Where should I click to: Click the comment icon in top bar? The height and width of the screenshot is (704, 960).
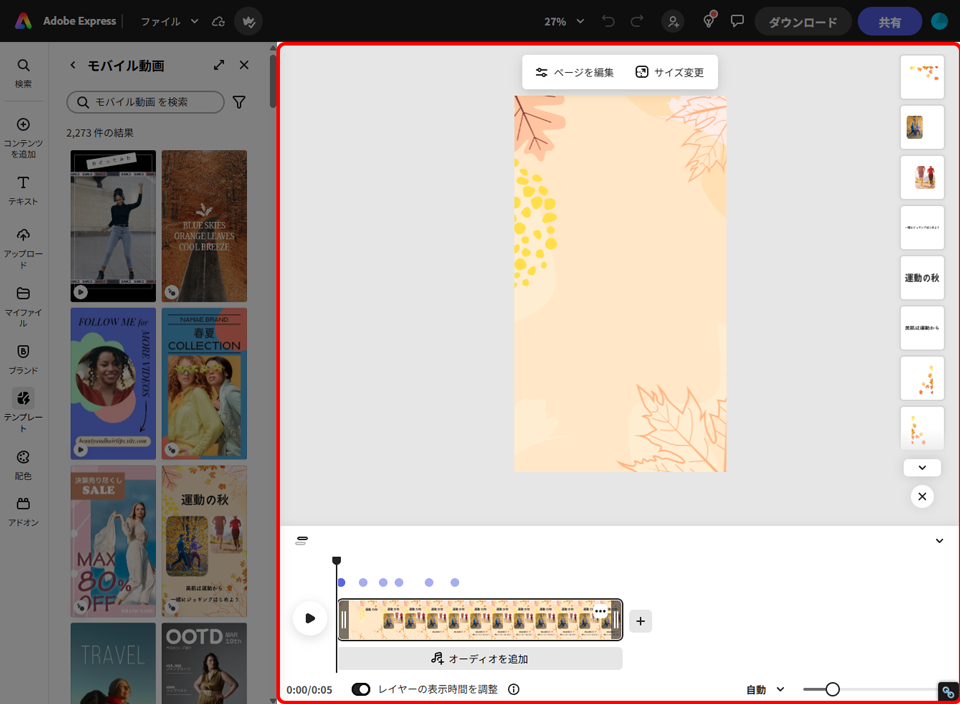tap(738, 21)
